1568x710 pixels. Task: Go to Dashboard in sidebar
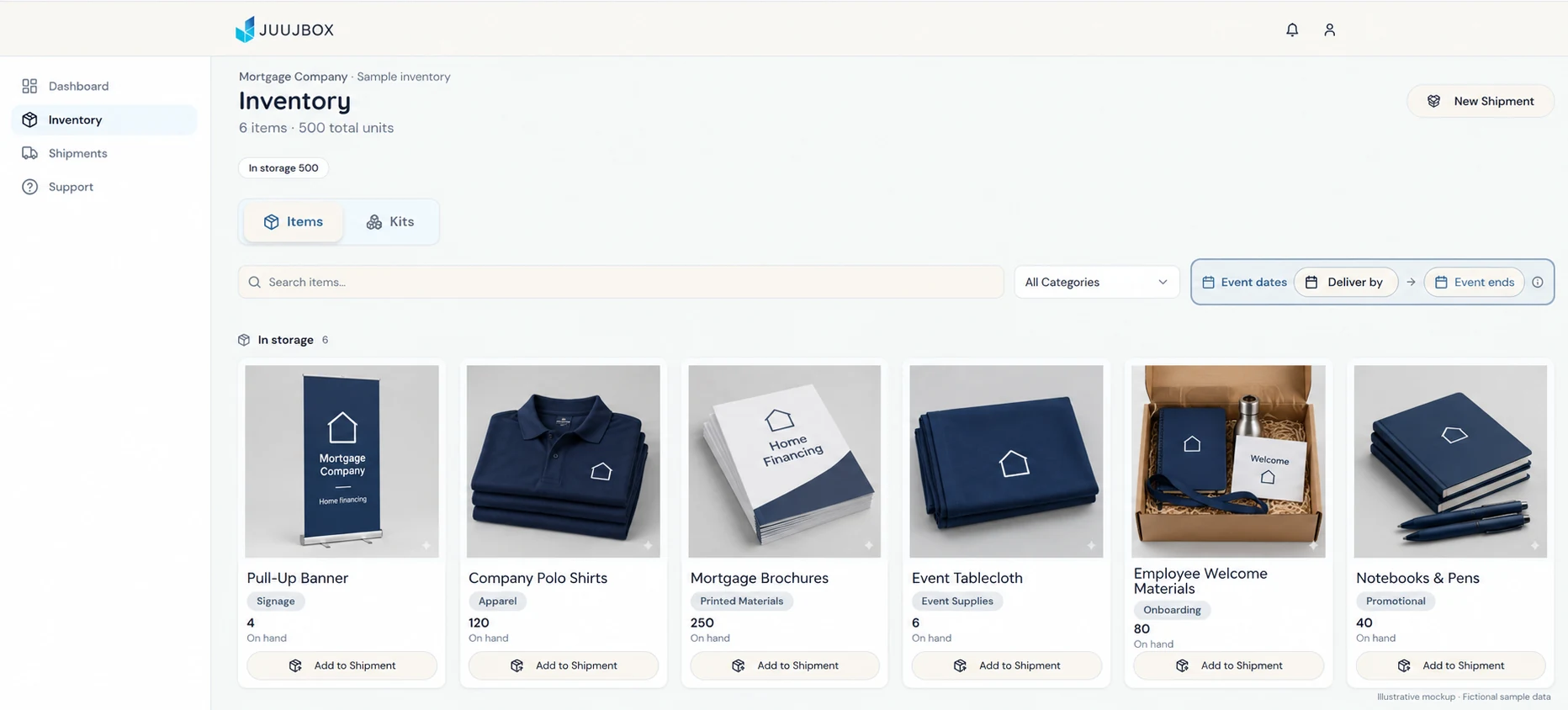coord(104,86)
